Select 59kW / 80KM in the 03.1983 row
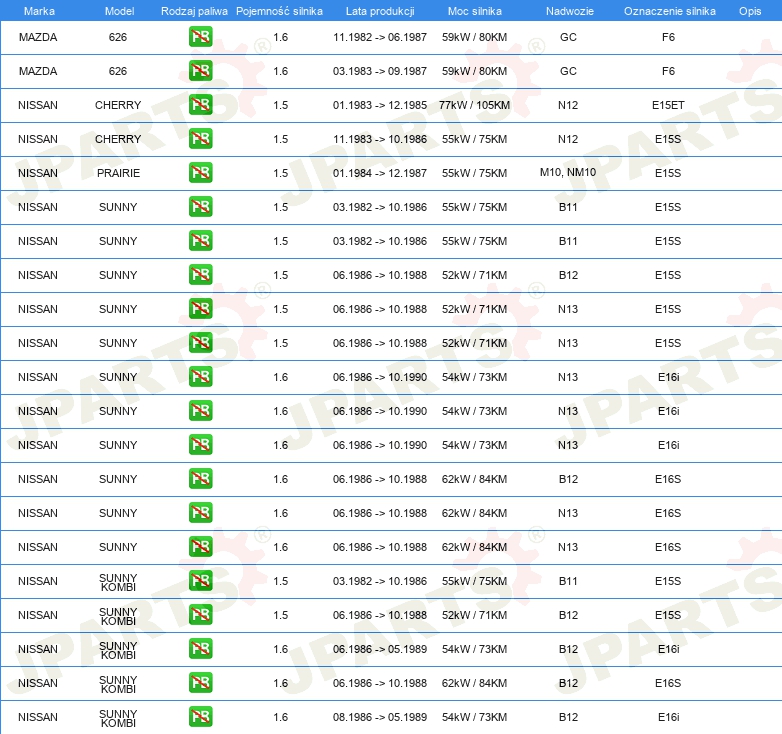Viewport: 782px width, 734px height. [x=474, y=71]
